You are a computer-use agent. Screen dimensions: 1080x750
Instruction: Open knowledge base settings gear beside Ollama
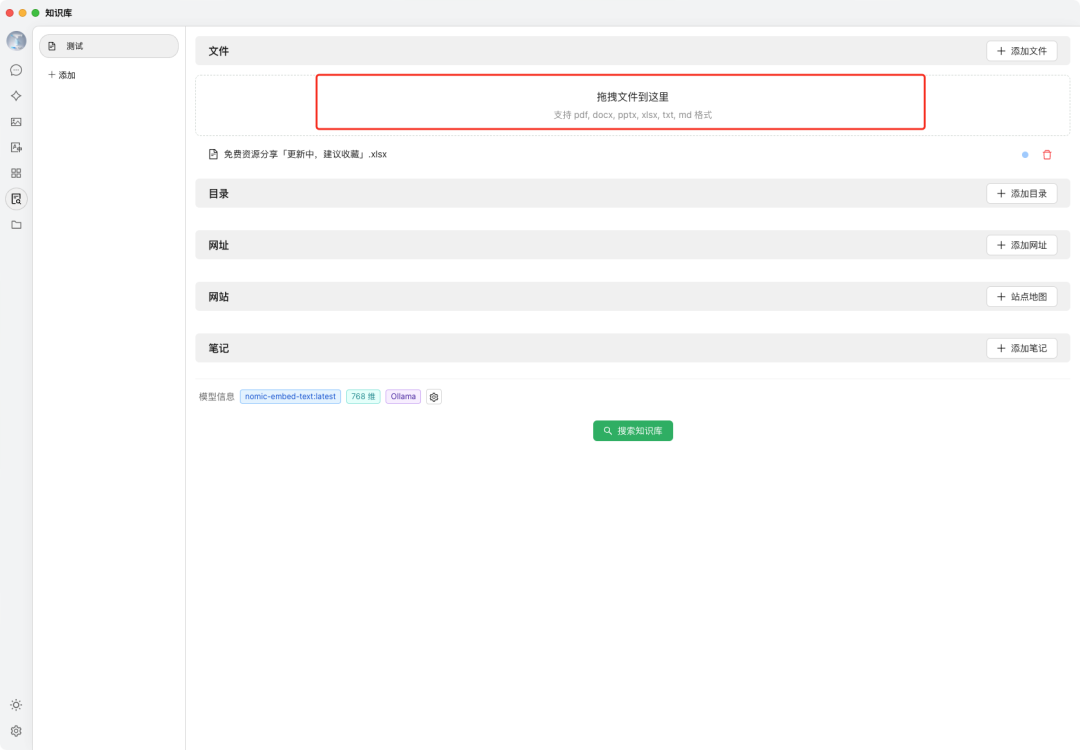click(x=434, y=397)
